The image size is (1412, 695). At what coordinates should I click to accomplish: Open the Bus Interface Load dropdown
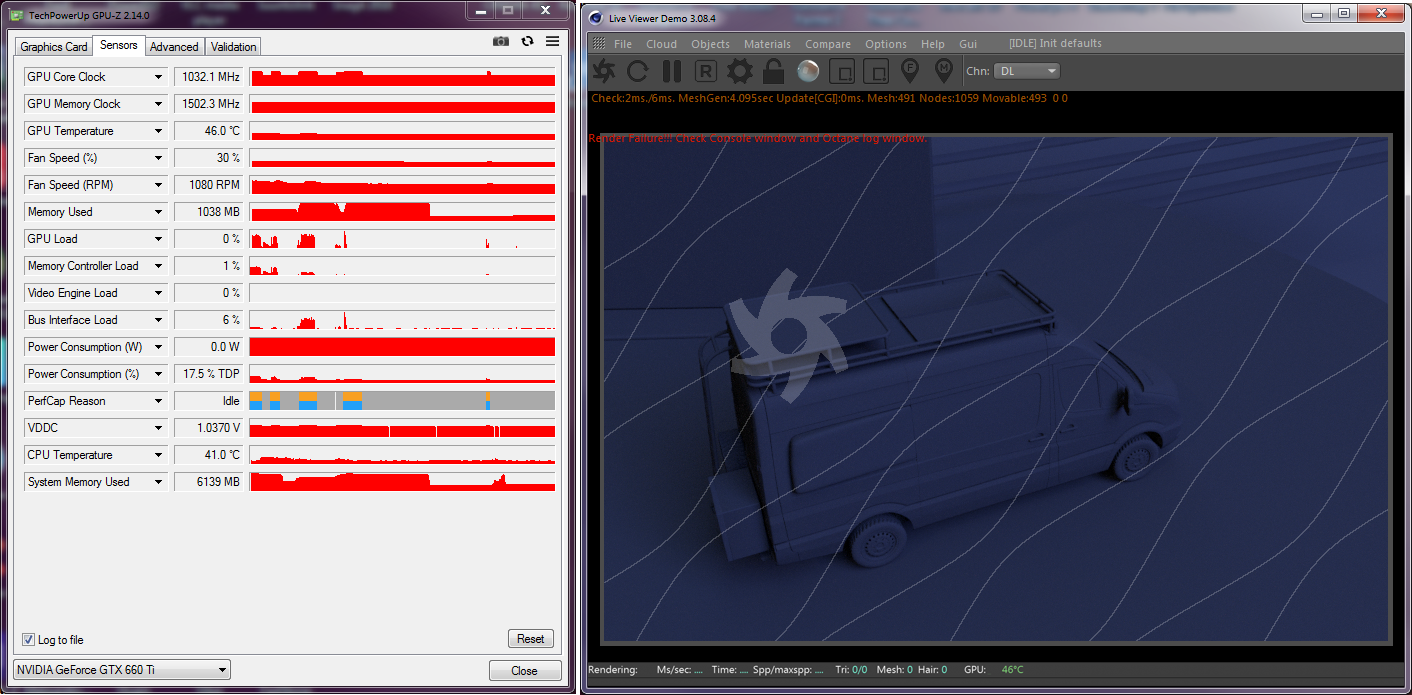(158, 320)
